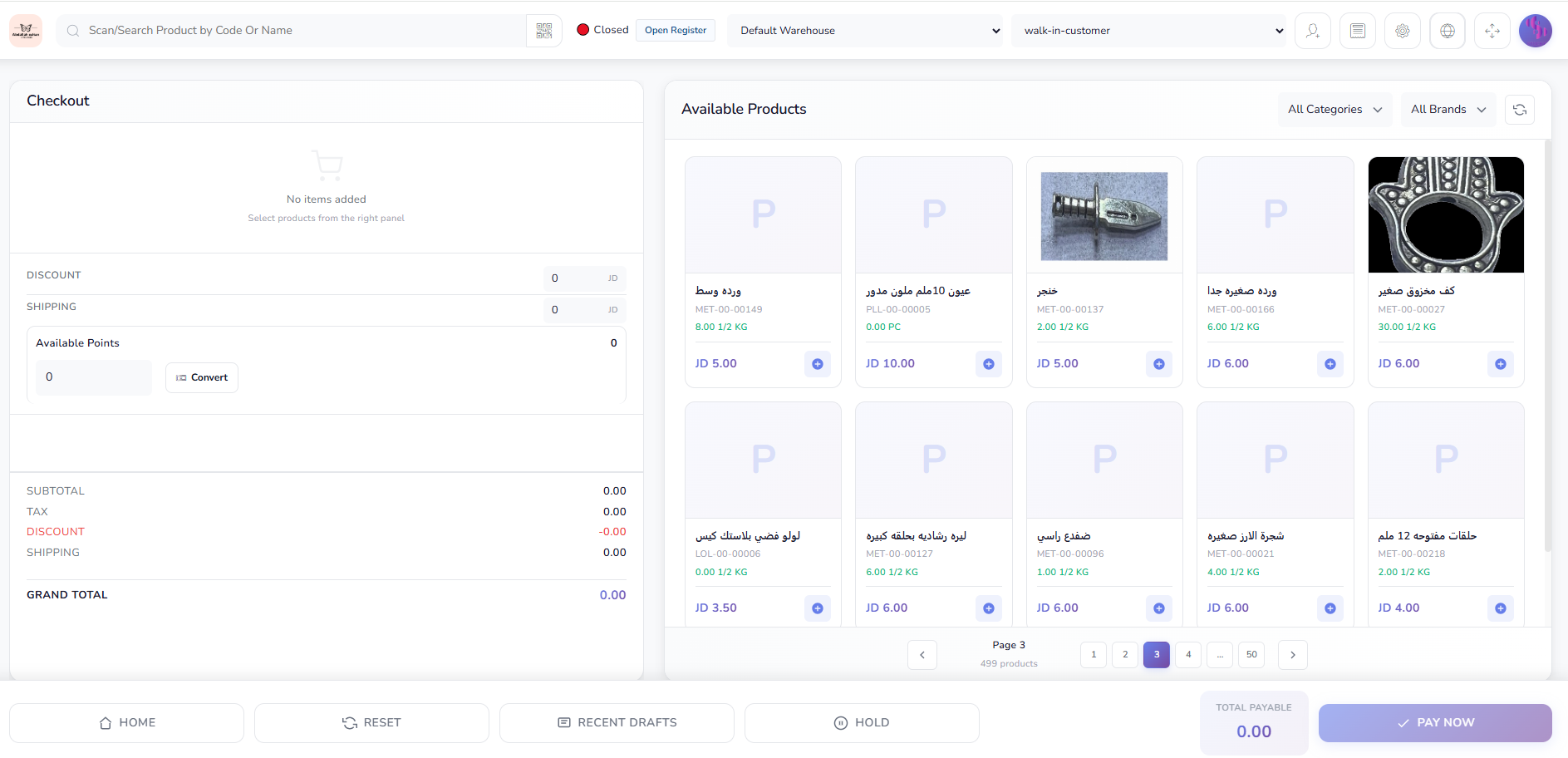Click the barcode scanner icon in search bar

point(544,31)
